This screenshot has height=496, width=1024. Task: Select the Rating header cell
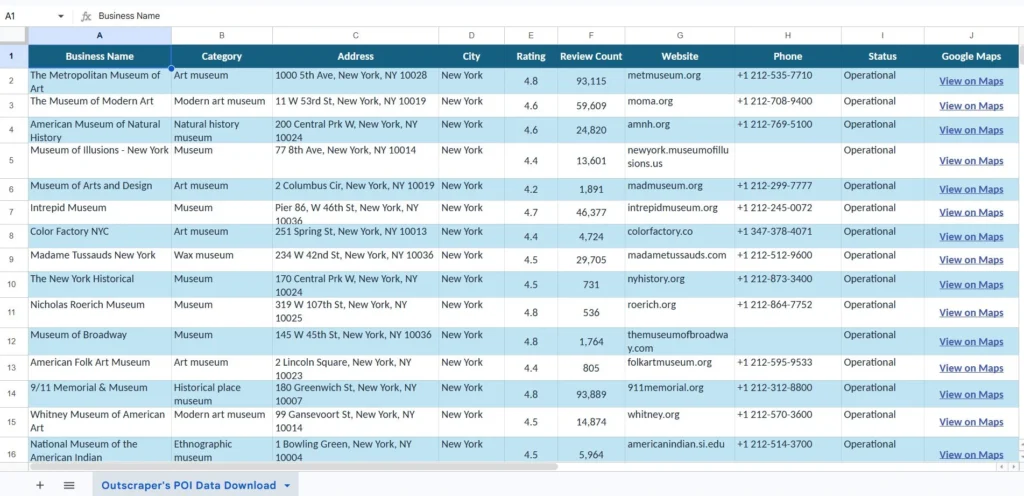[x=531, y=56]
